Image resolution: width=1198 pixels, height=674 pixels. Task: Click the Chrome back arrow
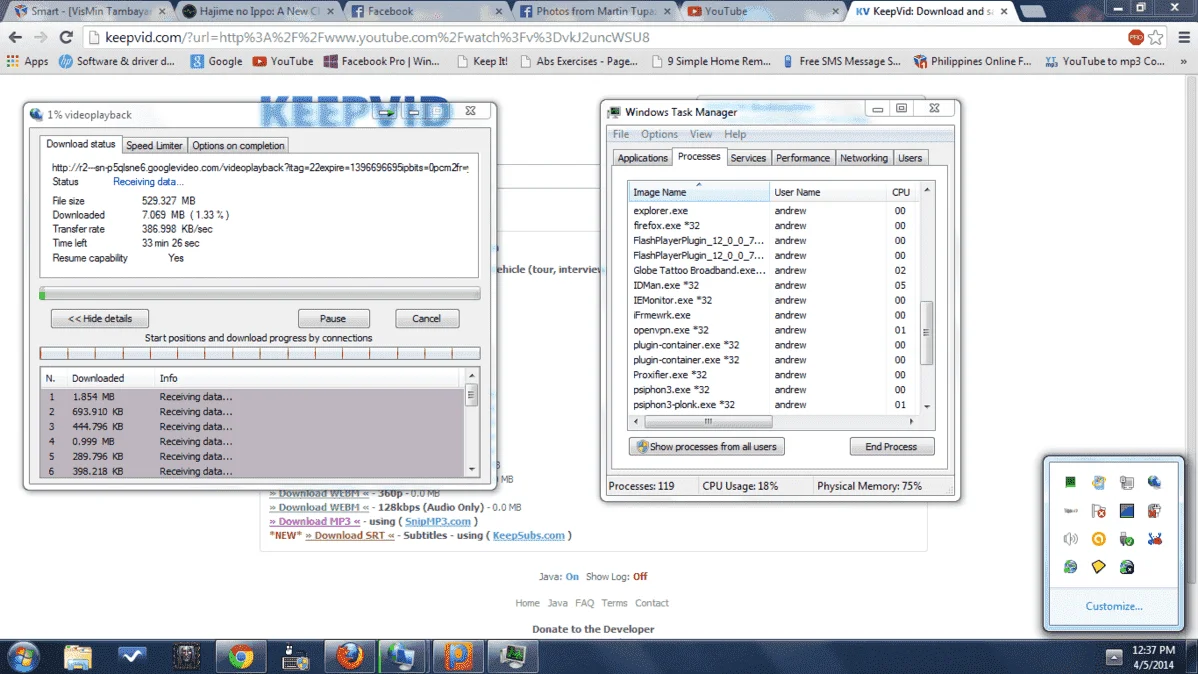(15, 37)
